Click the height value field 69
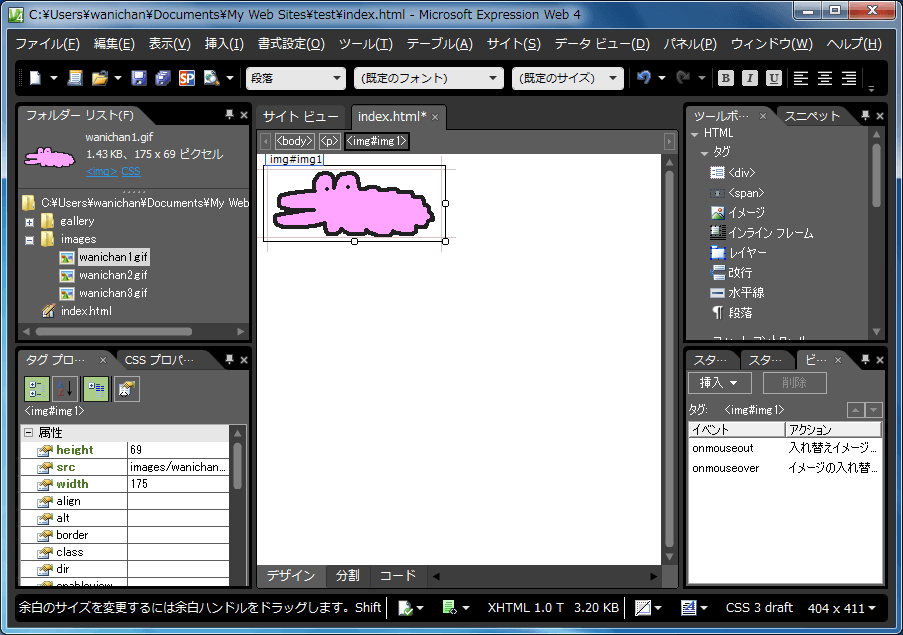 tap(178, 450)
